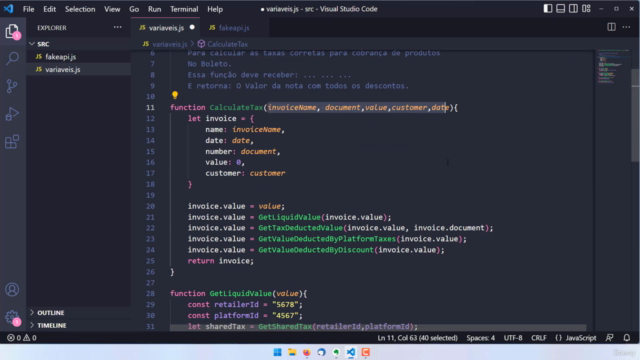Open the Accounts menu icon

coord(12,290)
